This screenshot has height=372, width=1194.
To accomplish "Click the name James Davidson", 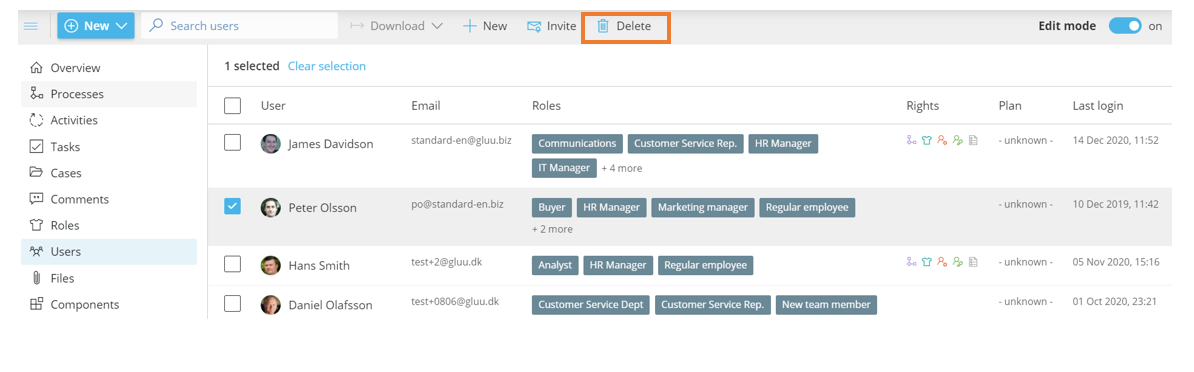I will [x=330, y=144].
